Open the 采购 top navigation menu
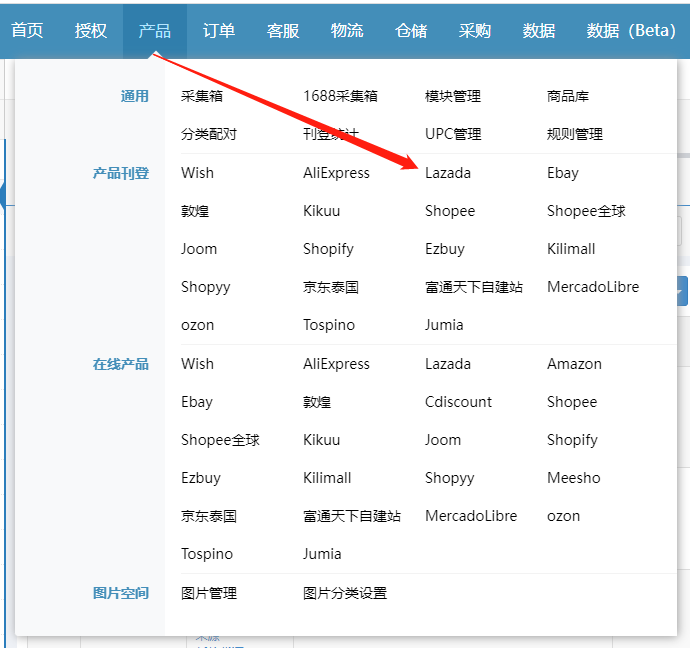The height and width of the screenshot is (648, 690). 475,30
